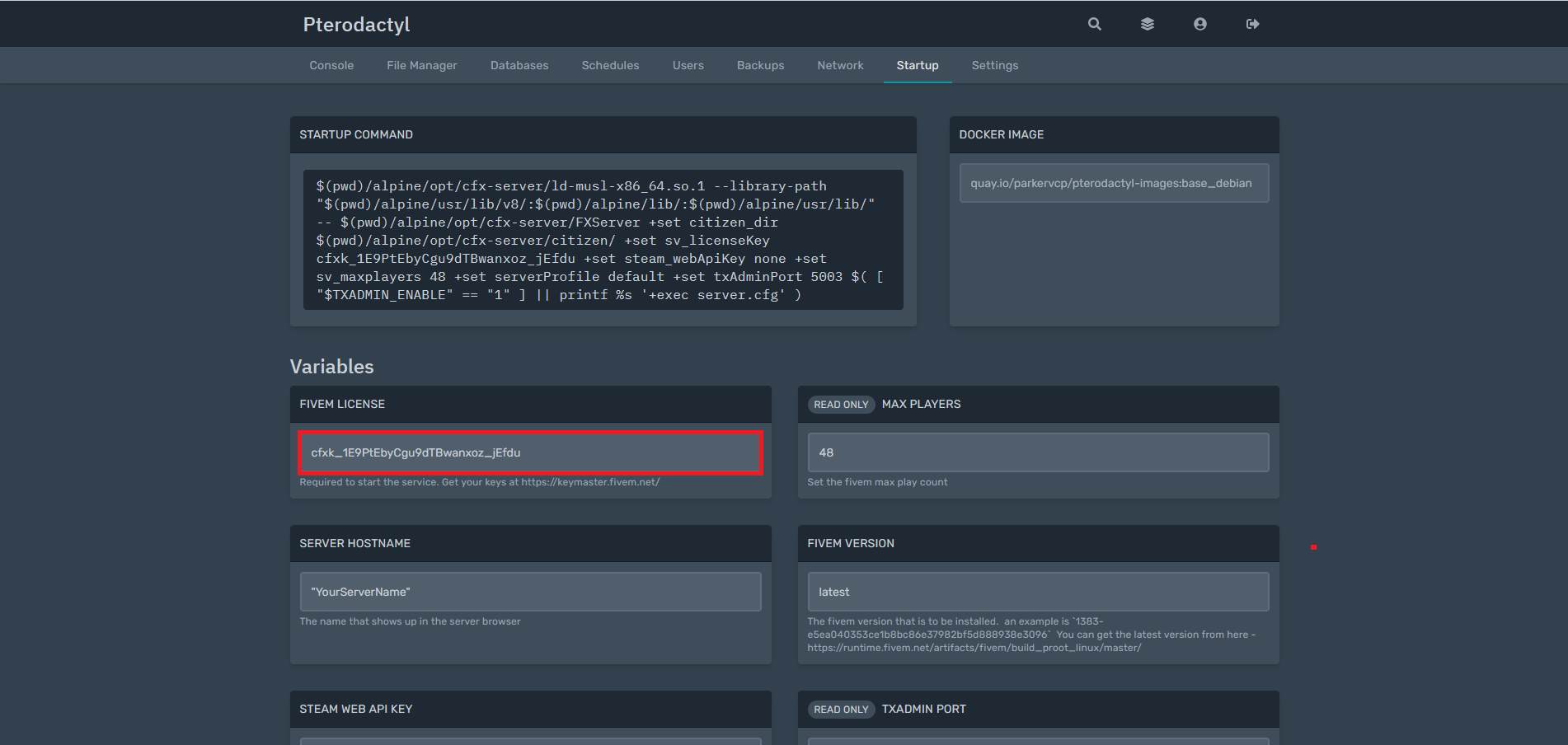Open account settings user icon
1568x745 pixels.
[x=1199, y=24]
